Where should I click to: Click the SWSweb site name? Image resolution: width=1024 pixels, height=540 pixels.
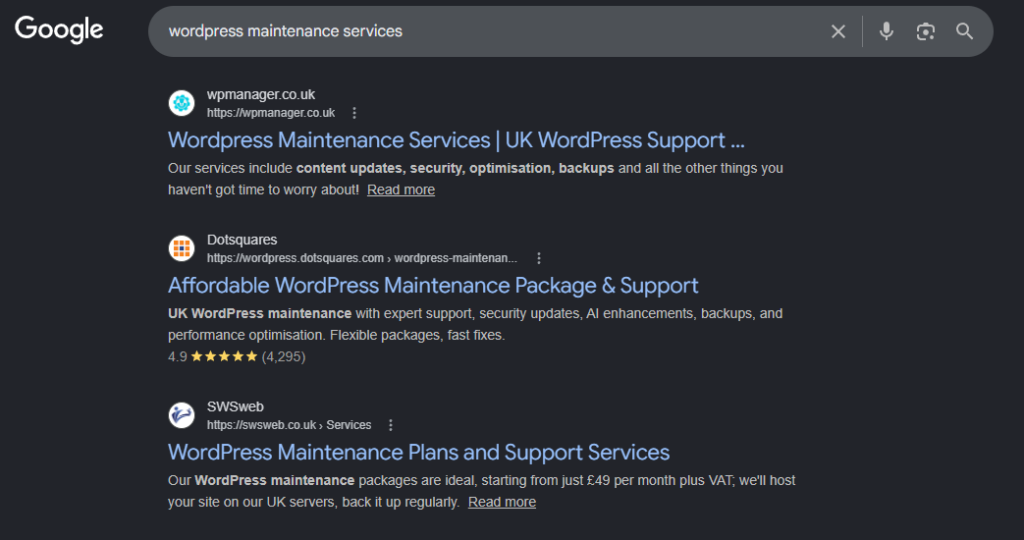(235, 407)
